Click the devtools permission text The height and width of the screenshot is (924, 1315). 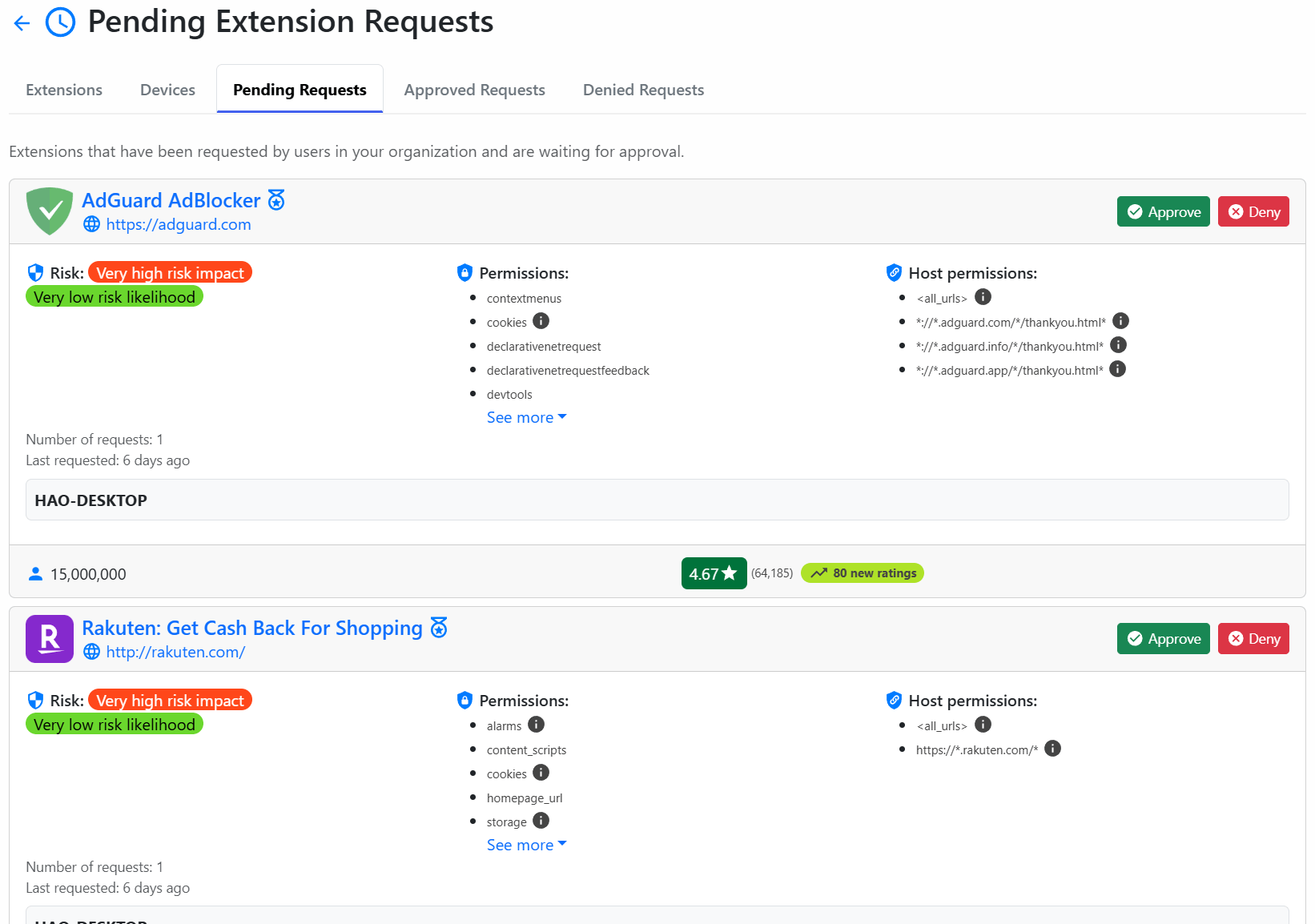509,395
